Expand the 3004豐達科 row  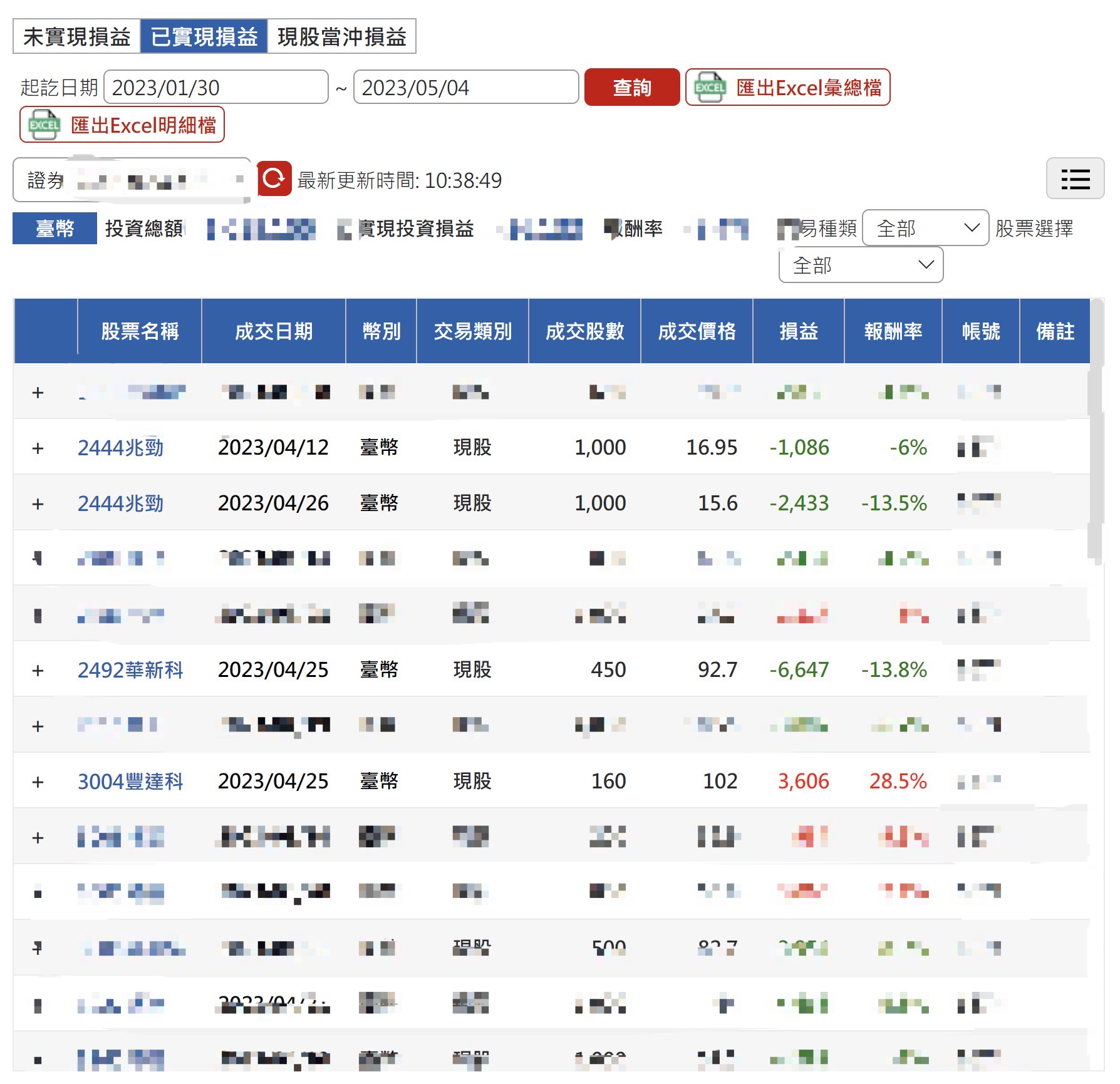pos(38,782)
